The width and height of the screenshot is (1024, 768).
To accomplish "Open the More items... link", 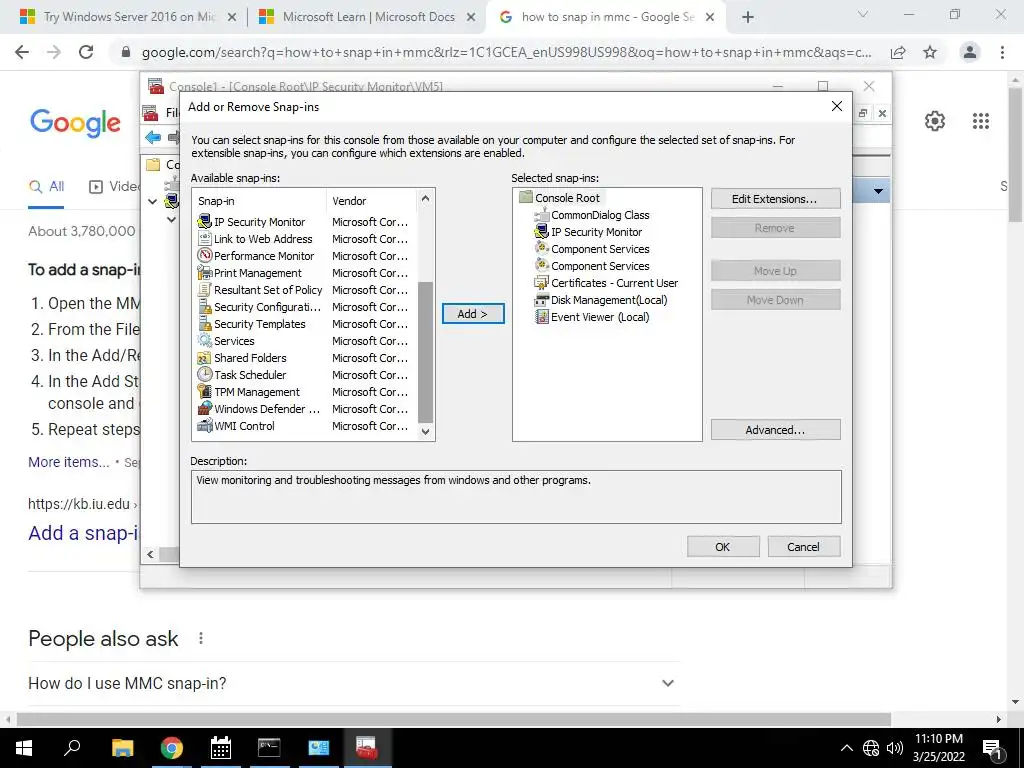I will pos(69,462).
